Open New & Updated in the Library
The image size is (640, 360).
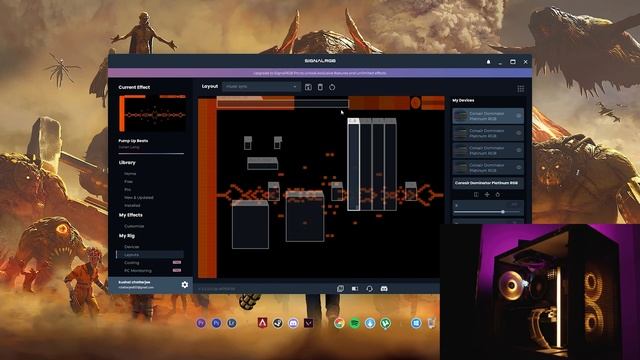pos(139,198)
